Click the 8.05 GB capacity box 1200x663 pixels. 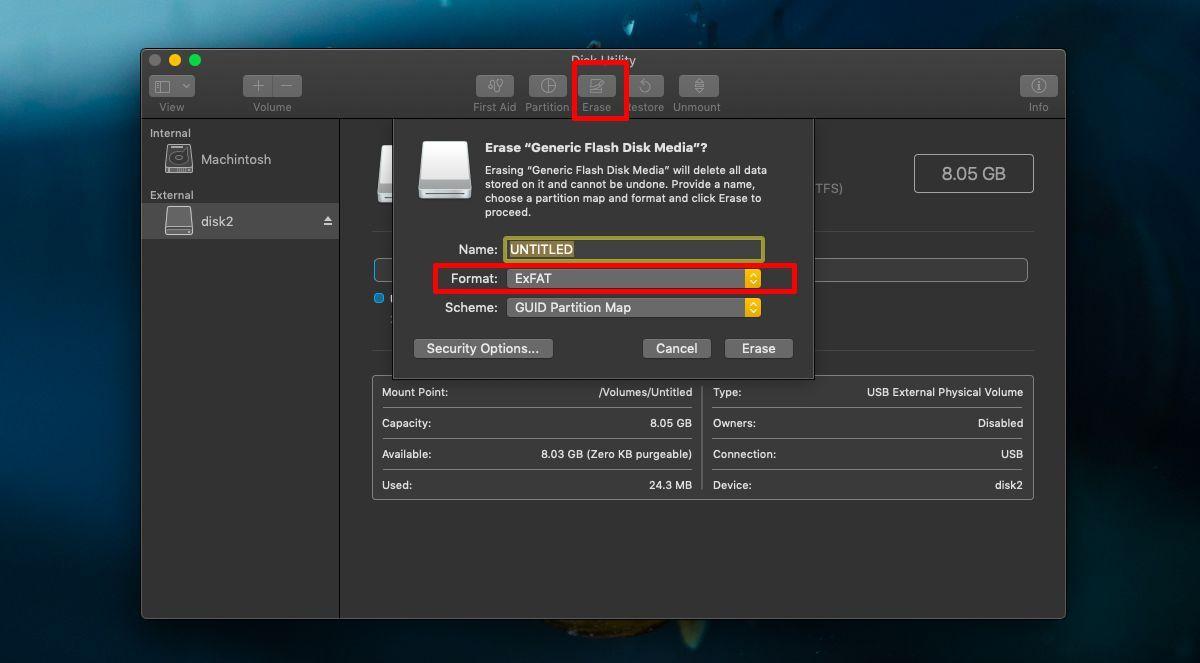[974, 173]
